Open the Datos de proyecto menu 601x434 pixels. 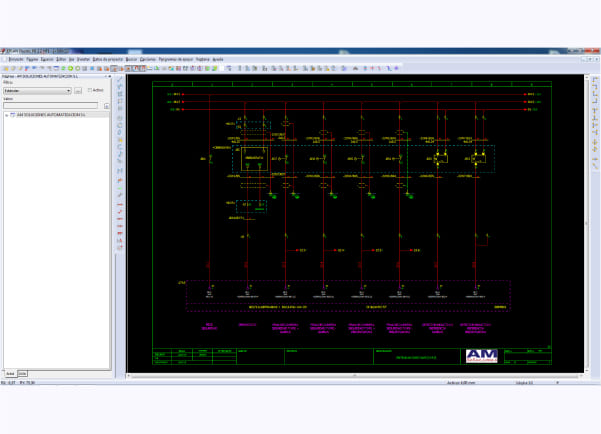click(108, 59)
